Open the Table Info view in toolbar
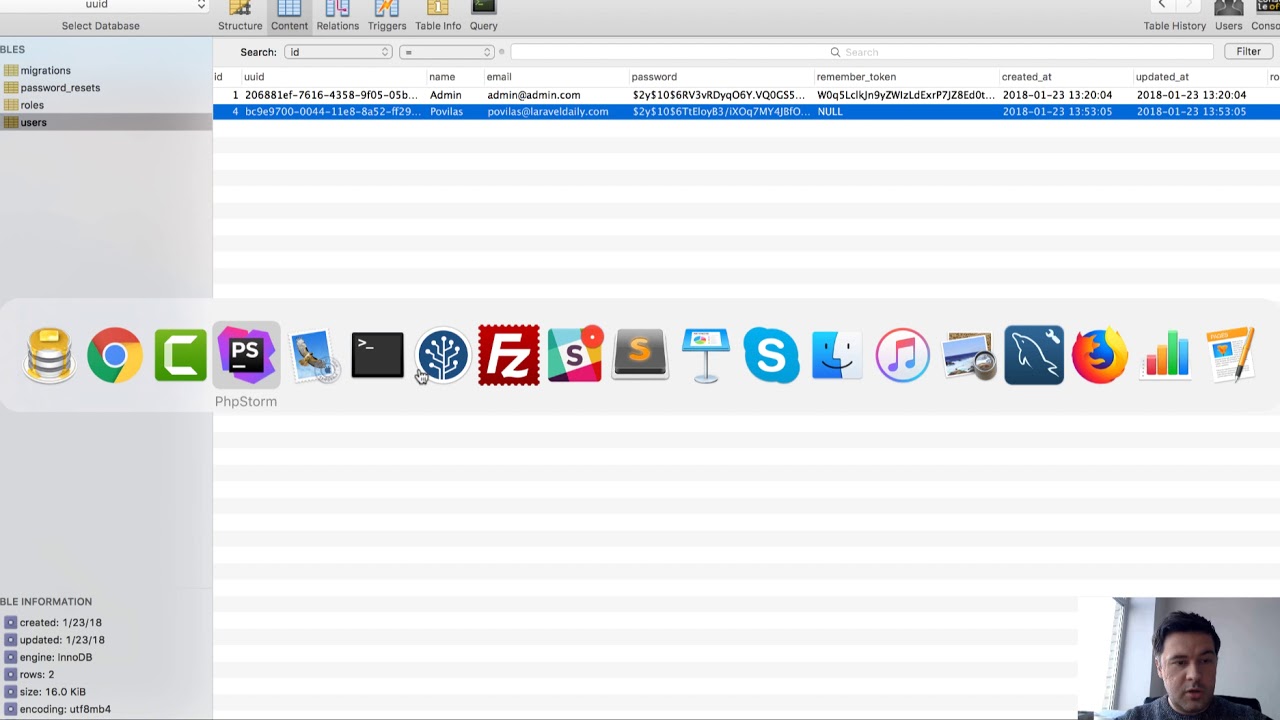 (x=438, y=16)
